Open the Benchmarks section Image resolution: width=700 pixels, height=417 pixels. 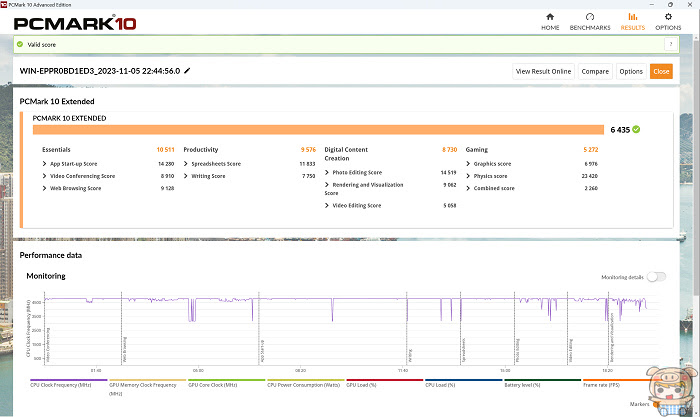[590, 21]
